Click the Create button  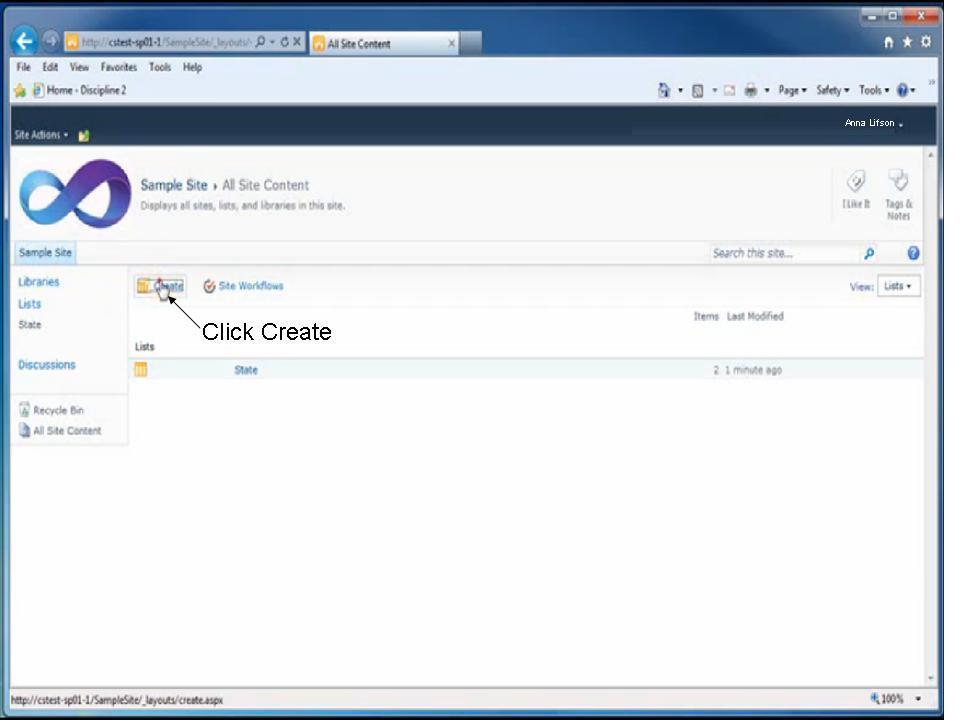pos(160,286)
